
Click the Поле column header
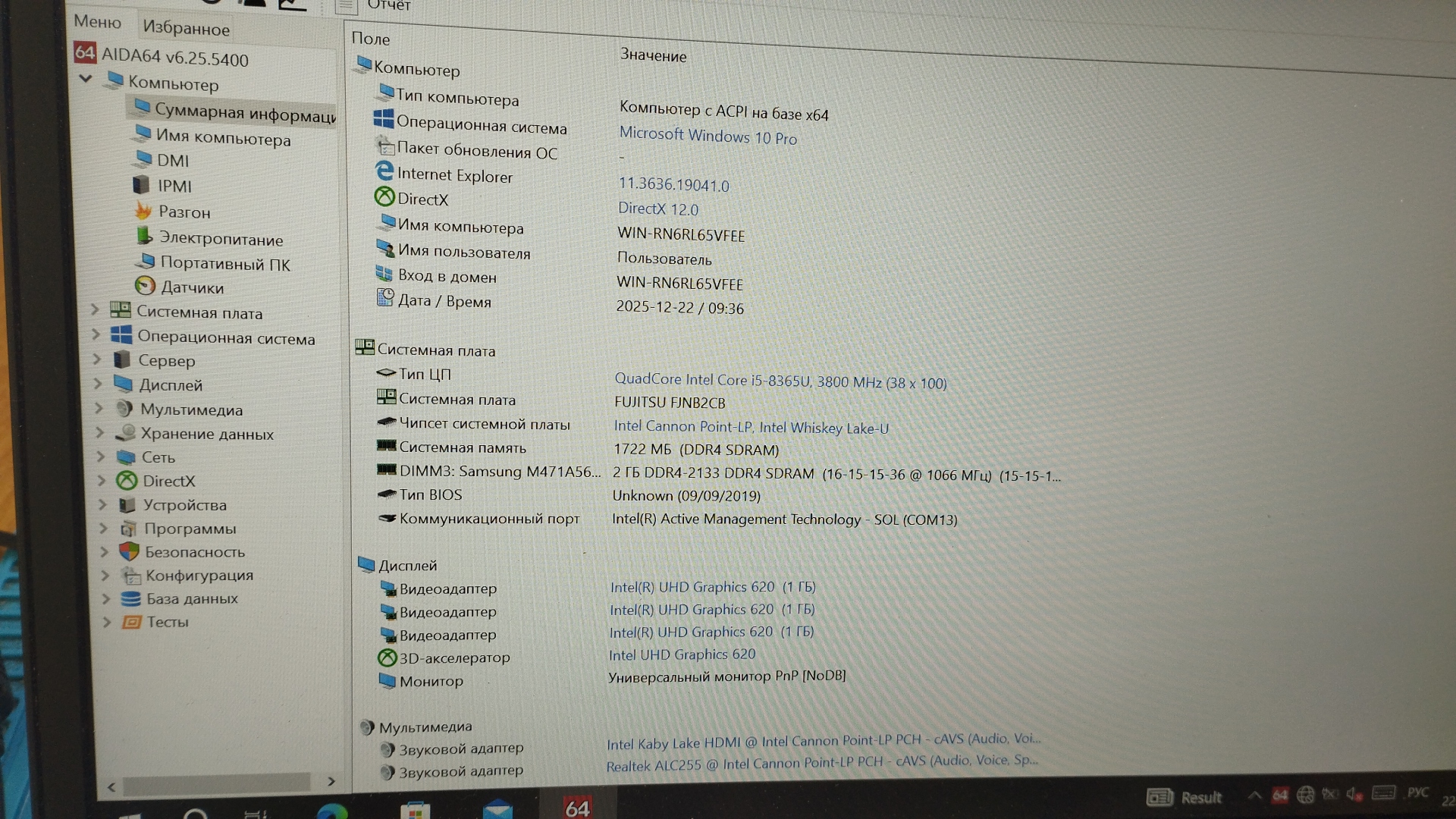[x=371, y=38]
